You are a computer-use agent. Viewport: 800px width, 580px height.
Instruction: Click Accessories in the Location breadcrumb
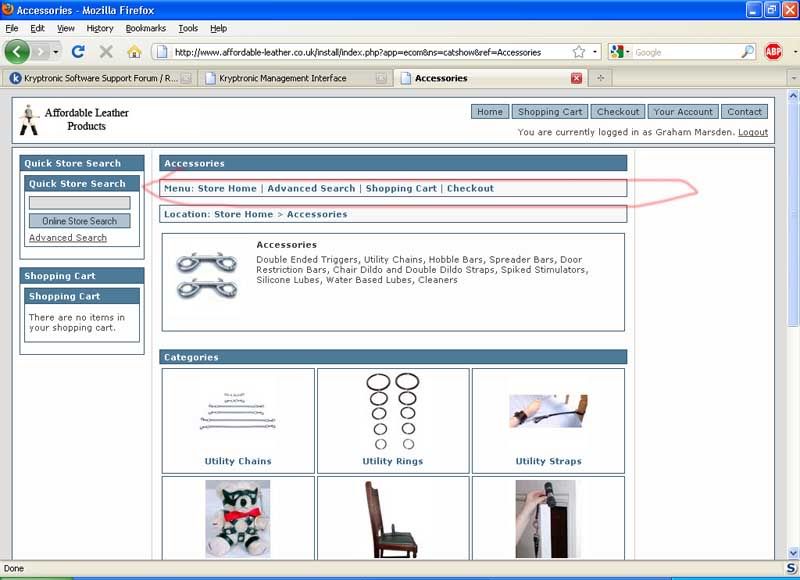point(317,214)
